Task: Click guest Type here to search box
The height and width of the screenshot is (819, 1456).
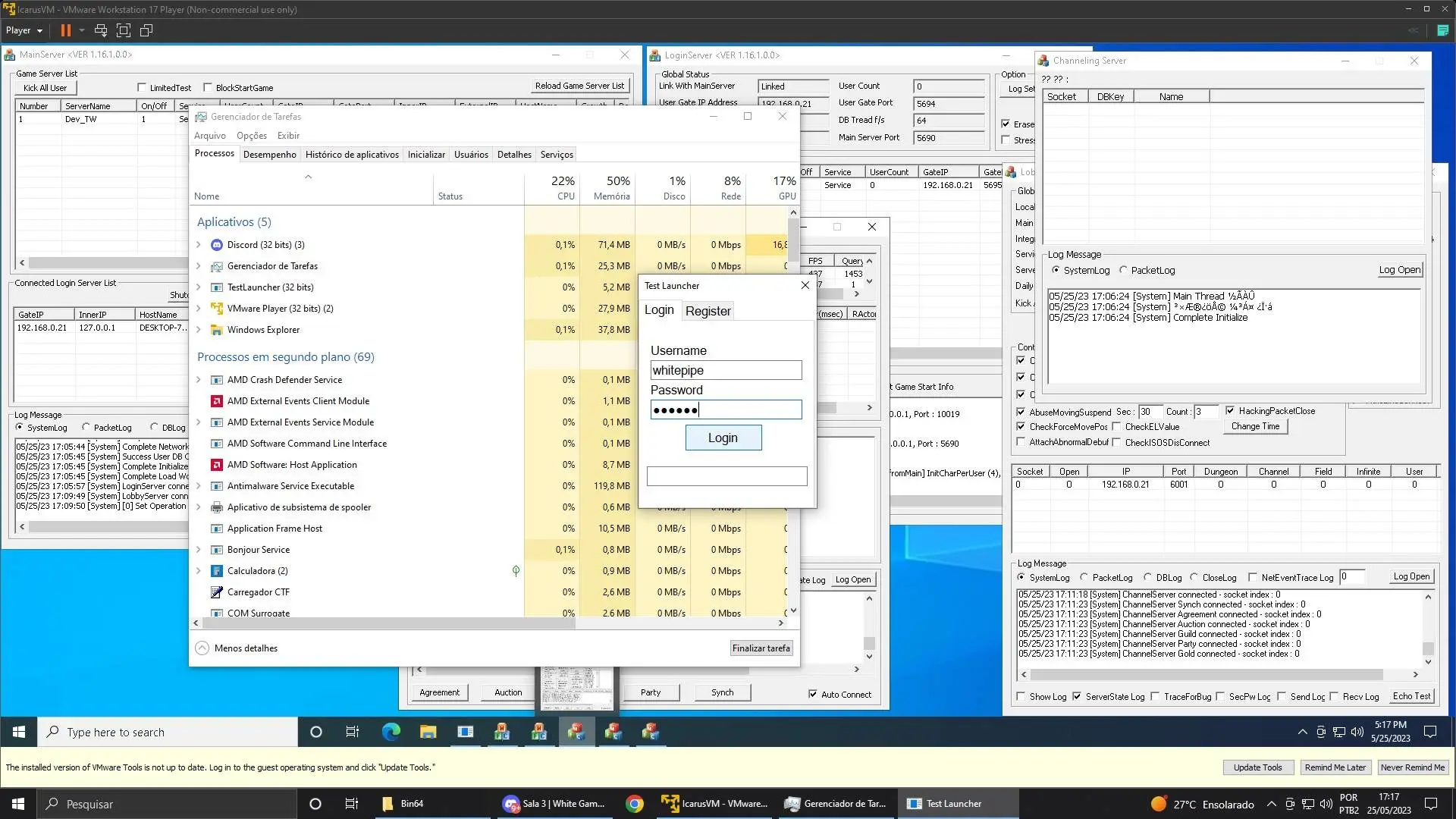Action: pos(168,732)
